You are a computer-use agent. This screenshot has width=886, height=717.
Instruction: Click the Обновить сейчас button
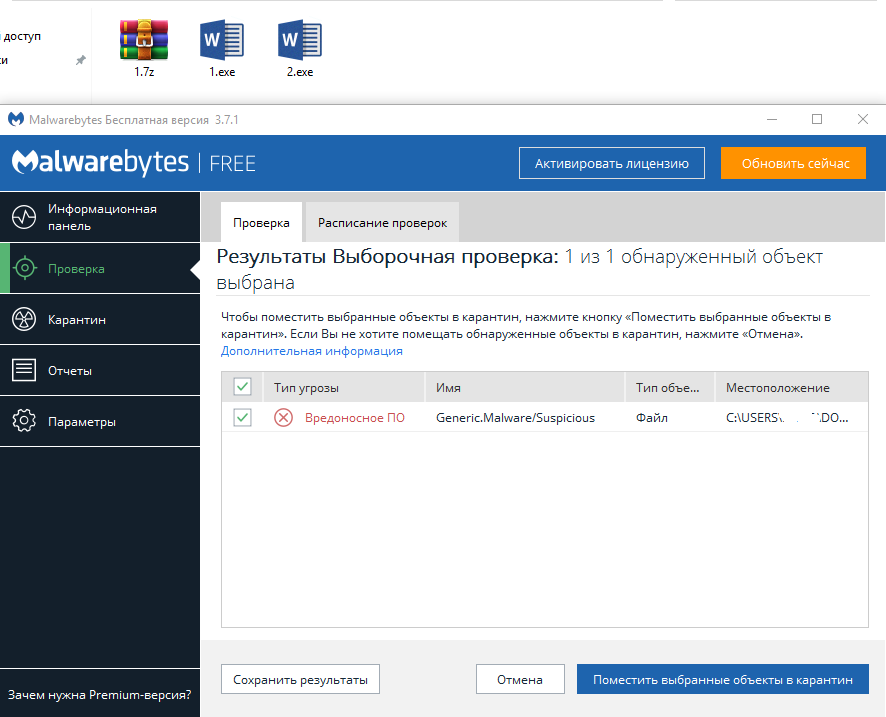coord(793,163)
